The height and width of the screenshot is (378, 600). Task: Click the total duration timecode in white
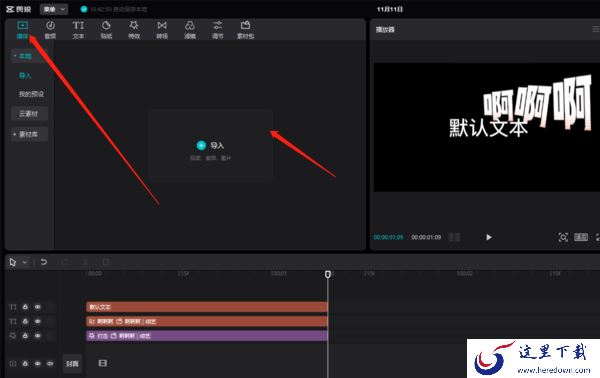pos(426,237)
